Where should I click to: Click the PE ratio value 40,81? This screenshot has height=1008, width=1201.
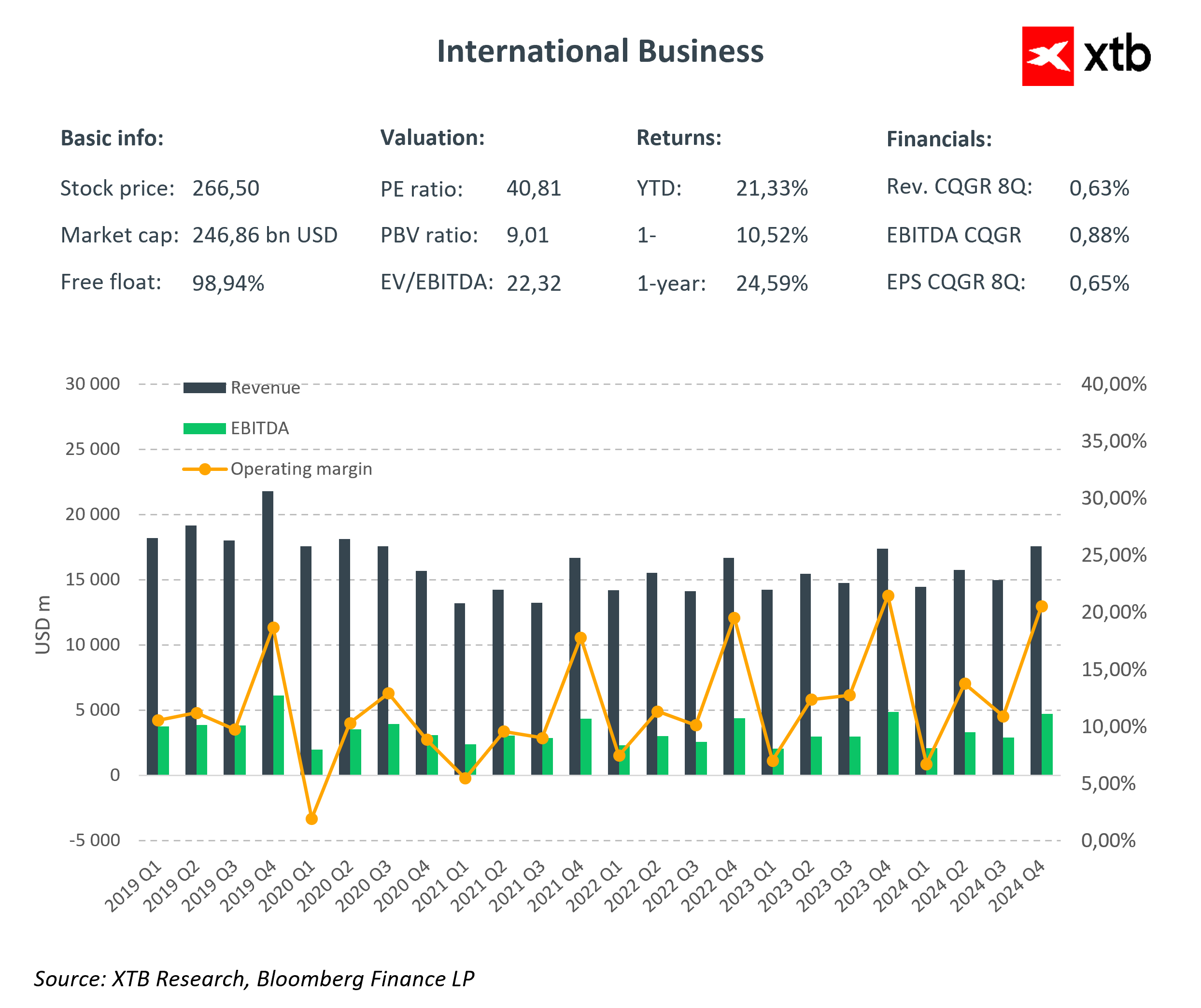(x=533, y=189)
